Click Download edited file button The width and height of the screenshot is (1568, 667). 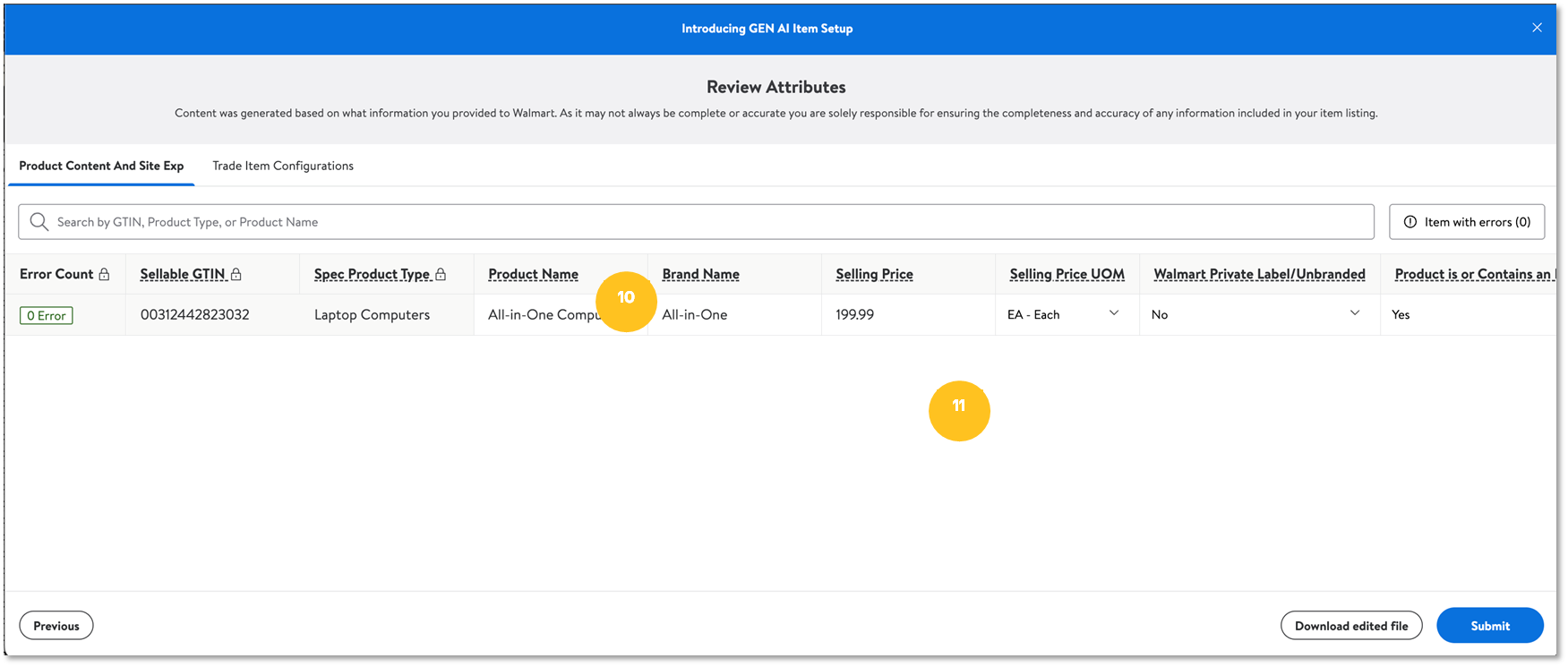(x=1350, y=626)
